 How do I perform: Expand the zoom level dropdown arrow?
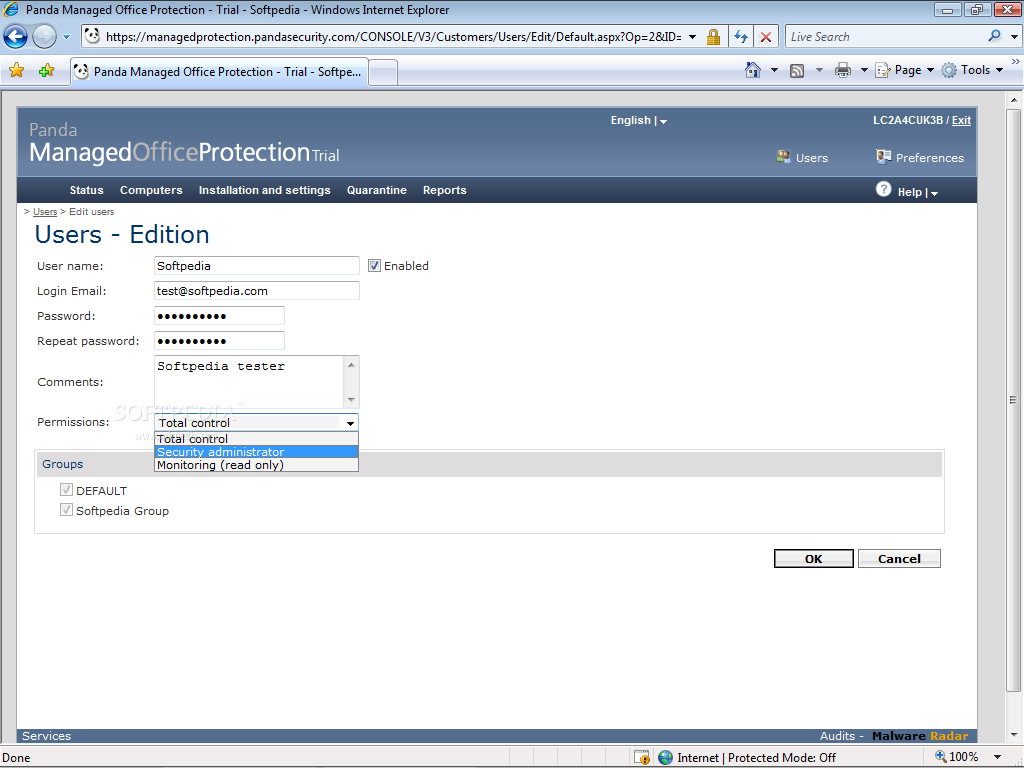(x=997, y=758)
